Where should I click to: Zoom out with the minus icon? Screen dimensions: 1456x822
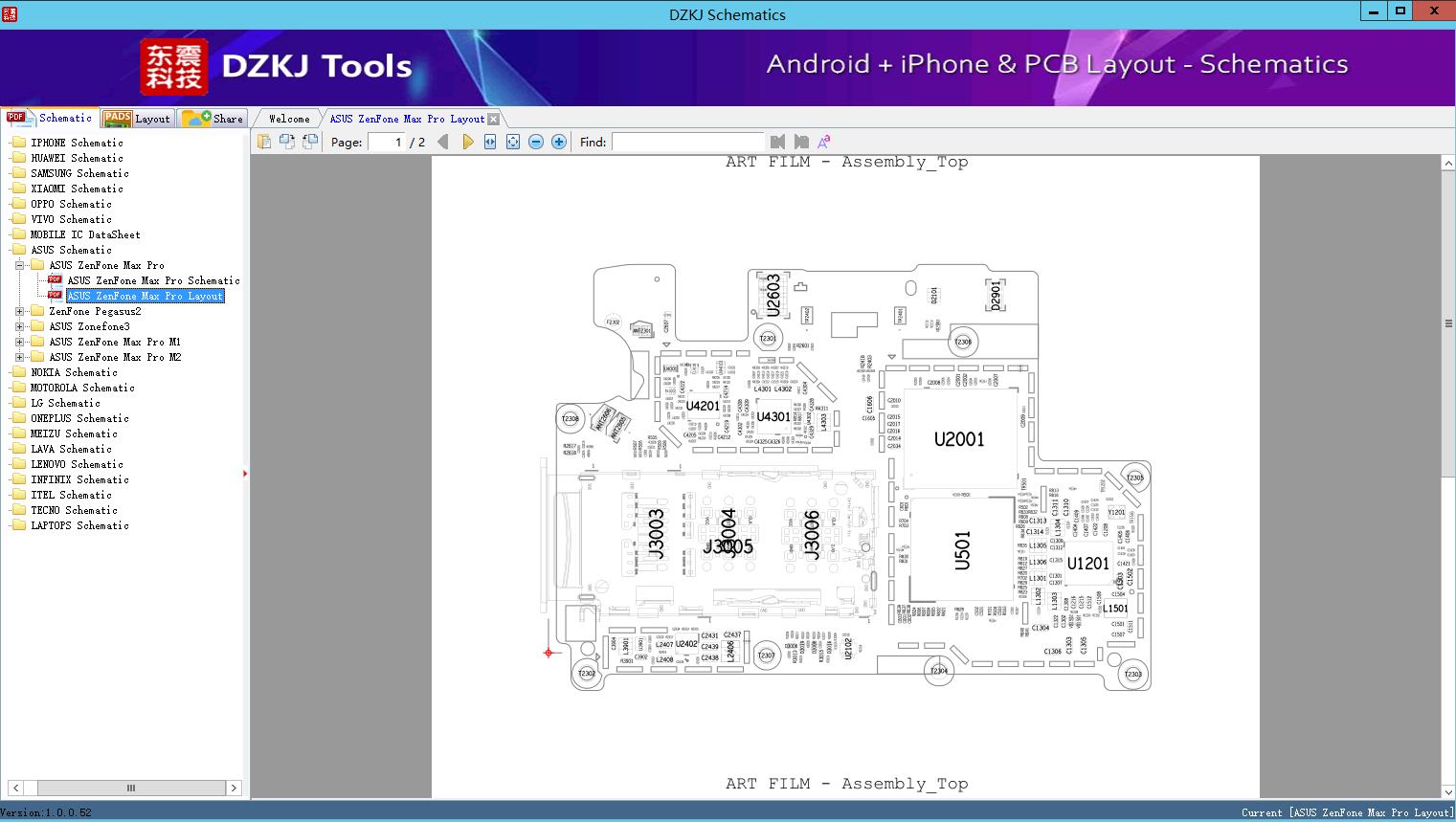536,142
